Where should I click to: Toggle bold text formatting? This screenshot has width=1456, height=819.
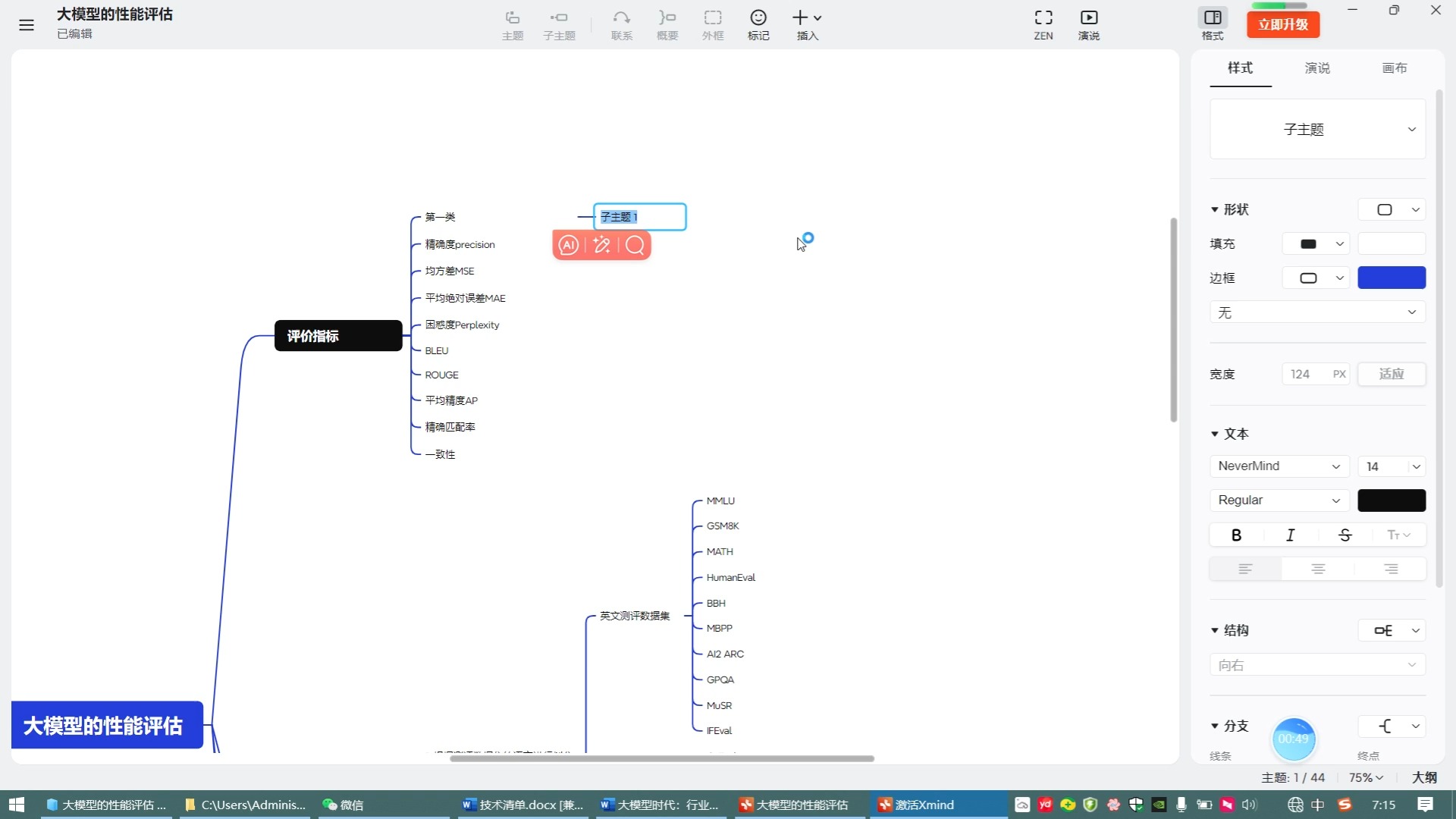pyautogui.click(x=1236, y=535)
